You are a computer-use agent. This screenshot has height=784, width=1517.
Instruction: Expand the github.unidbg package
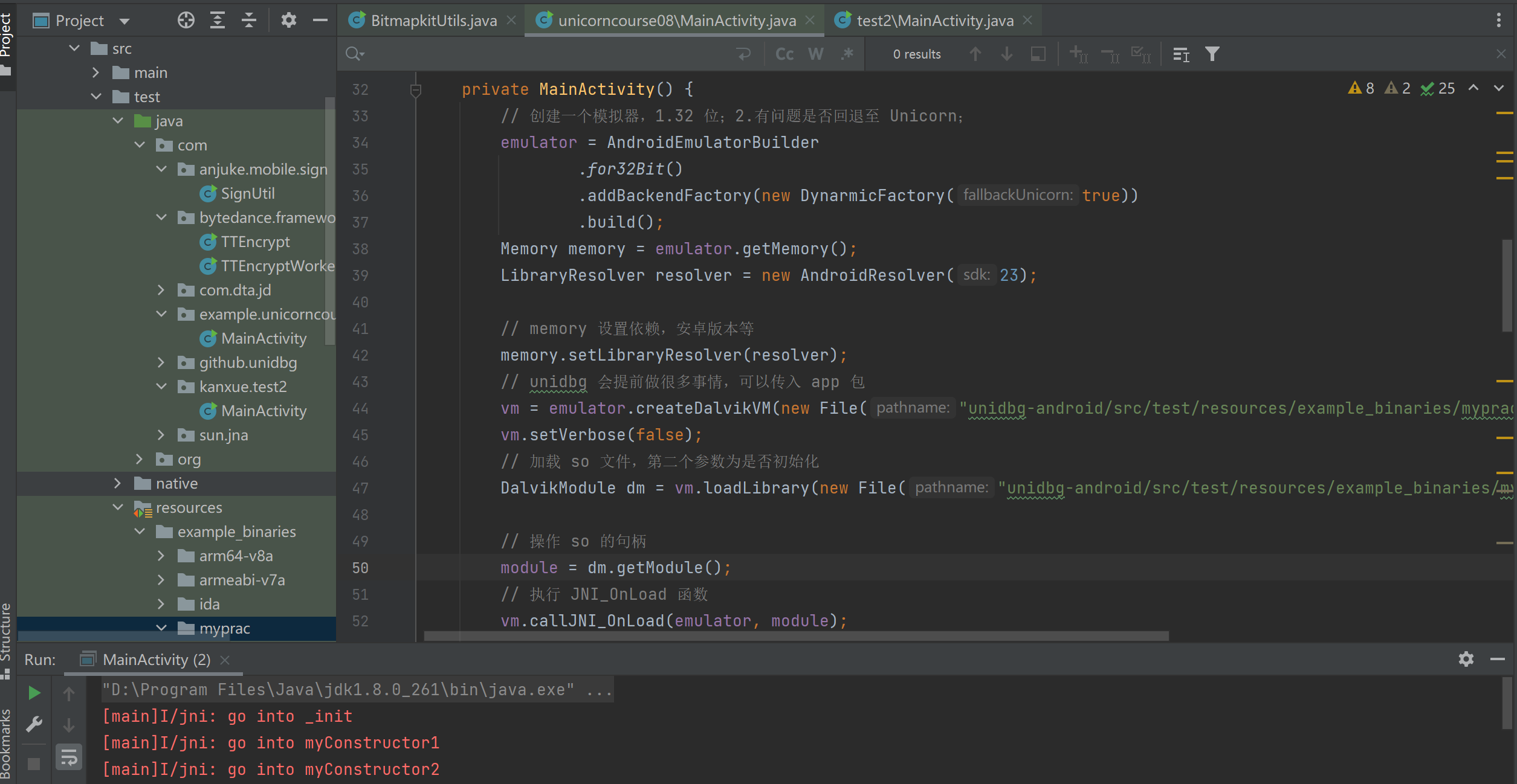click(x=161, y=362)
